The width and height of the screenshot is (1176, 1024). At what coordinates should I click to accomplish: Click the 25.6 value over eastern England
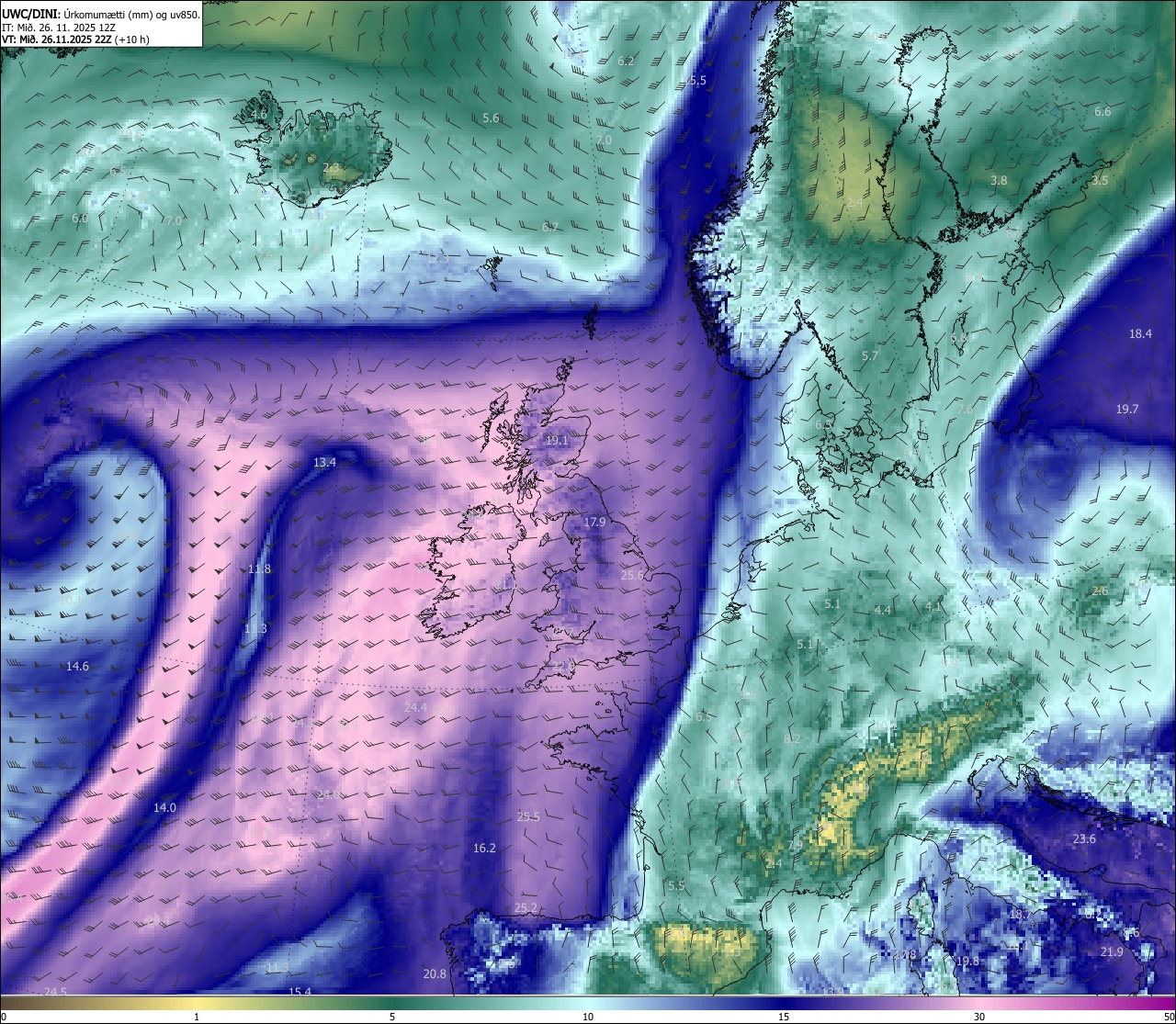point(632,576)
